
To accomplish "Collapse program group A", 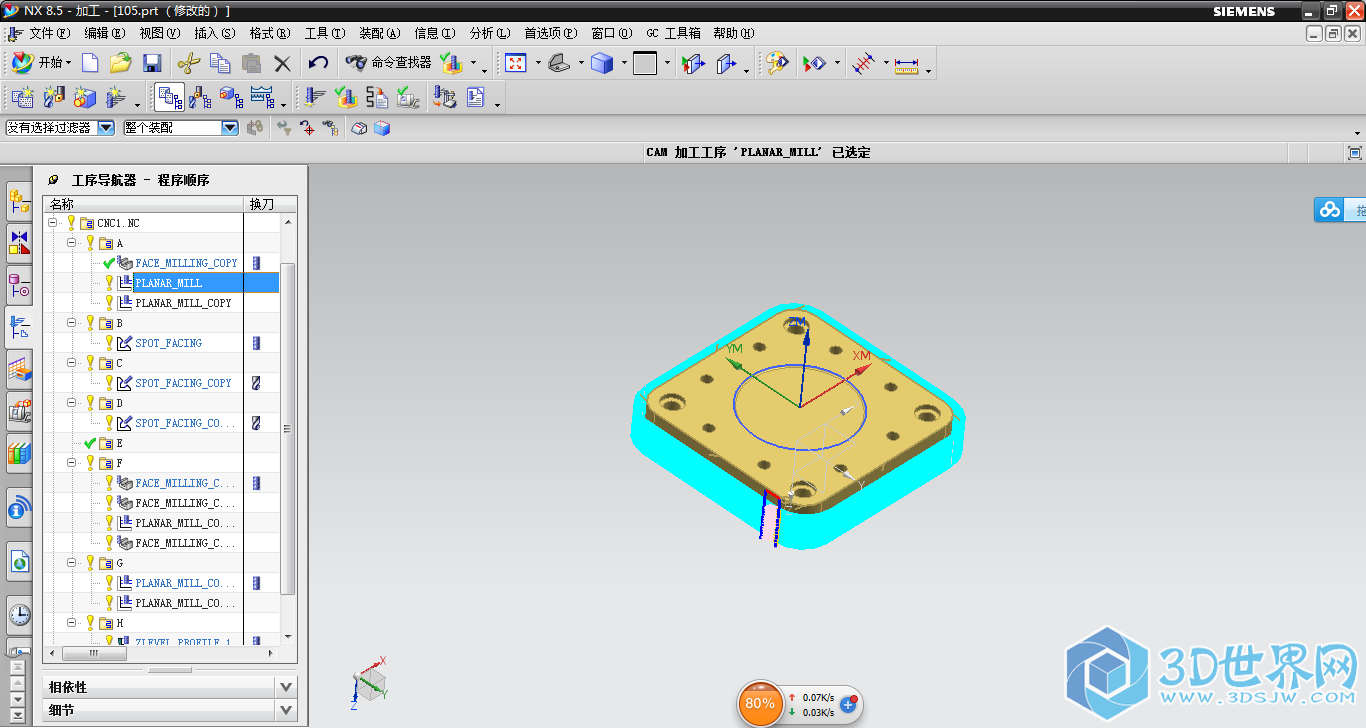I will (x=72, y=243).
